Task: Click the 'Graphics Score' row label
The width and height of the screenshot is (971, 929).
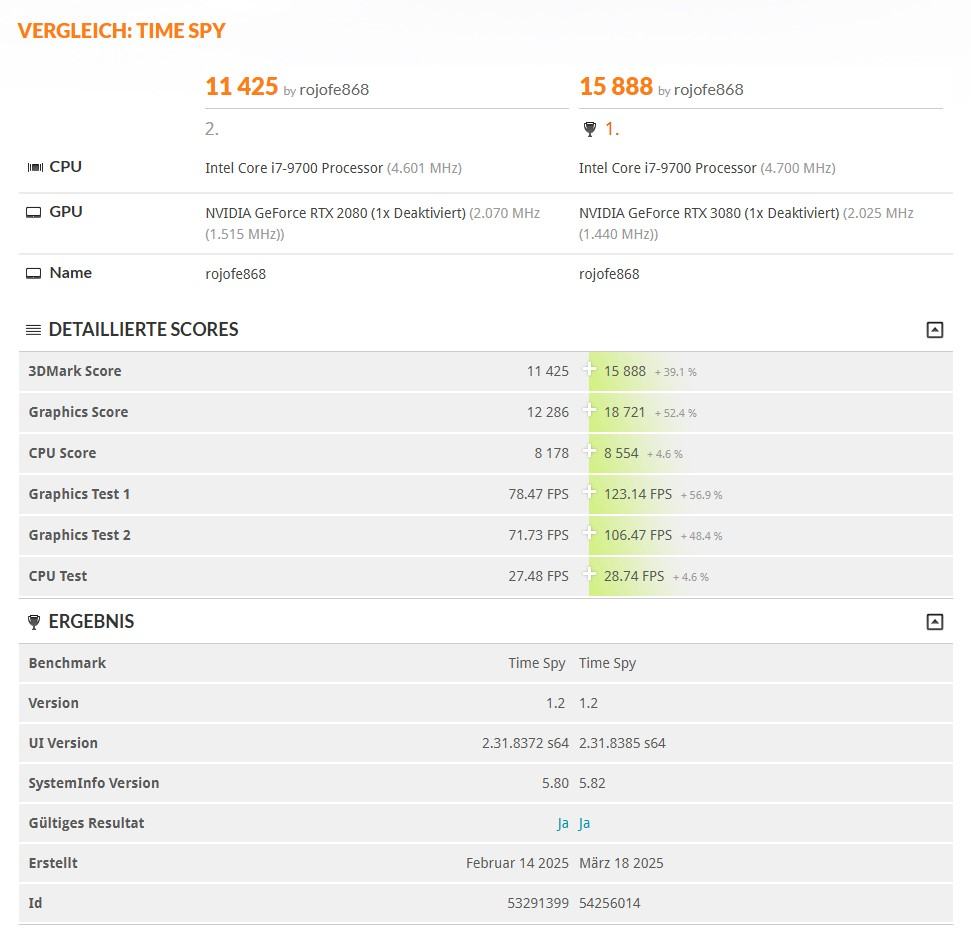Action: pyautogui.click(x=78, y=412)
